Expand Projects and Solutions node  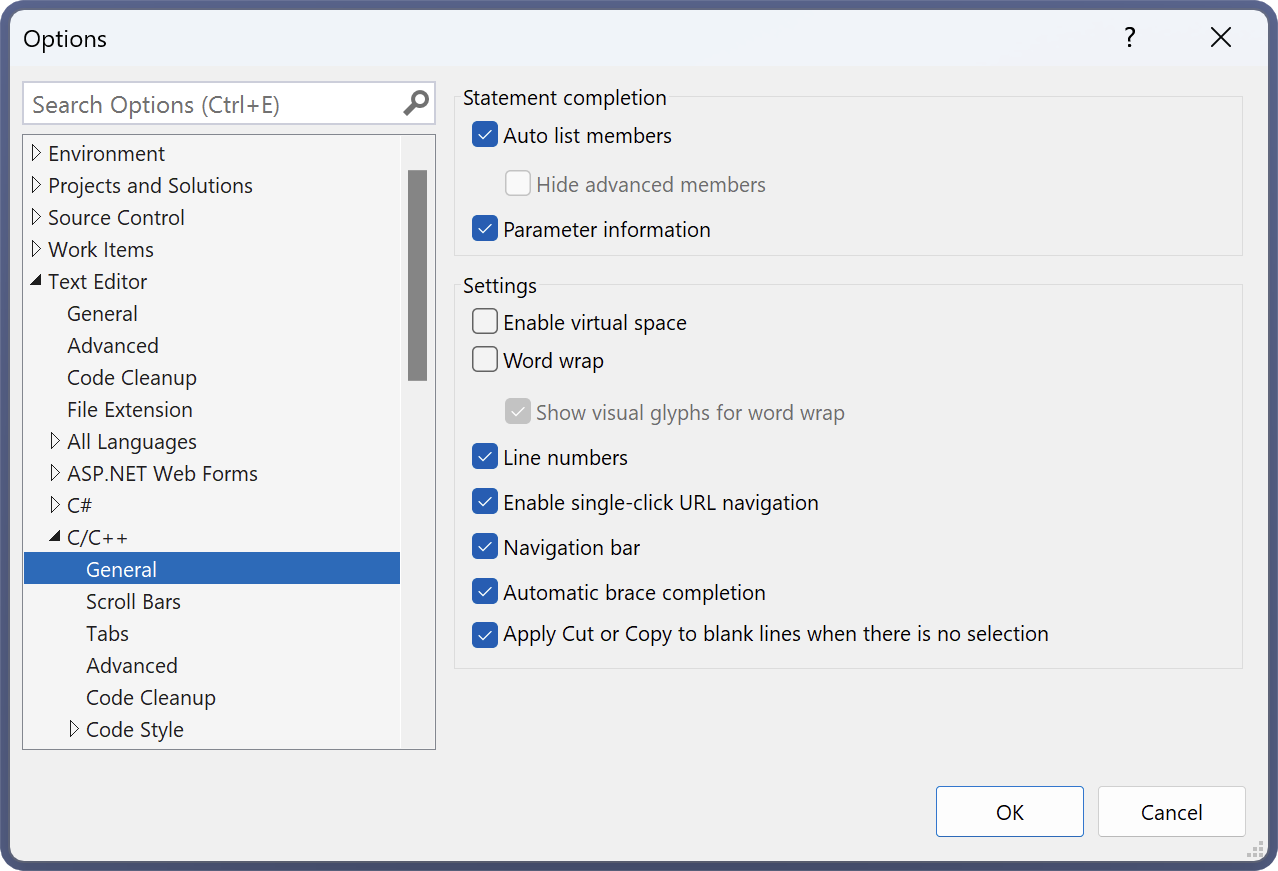pyautogui.click(x=37, y=185)
